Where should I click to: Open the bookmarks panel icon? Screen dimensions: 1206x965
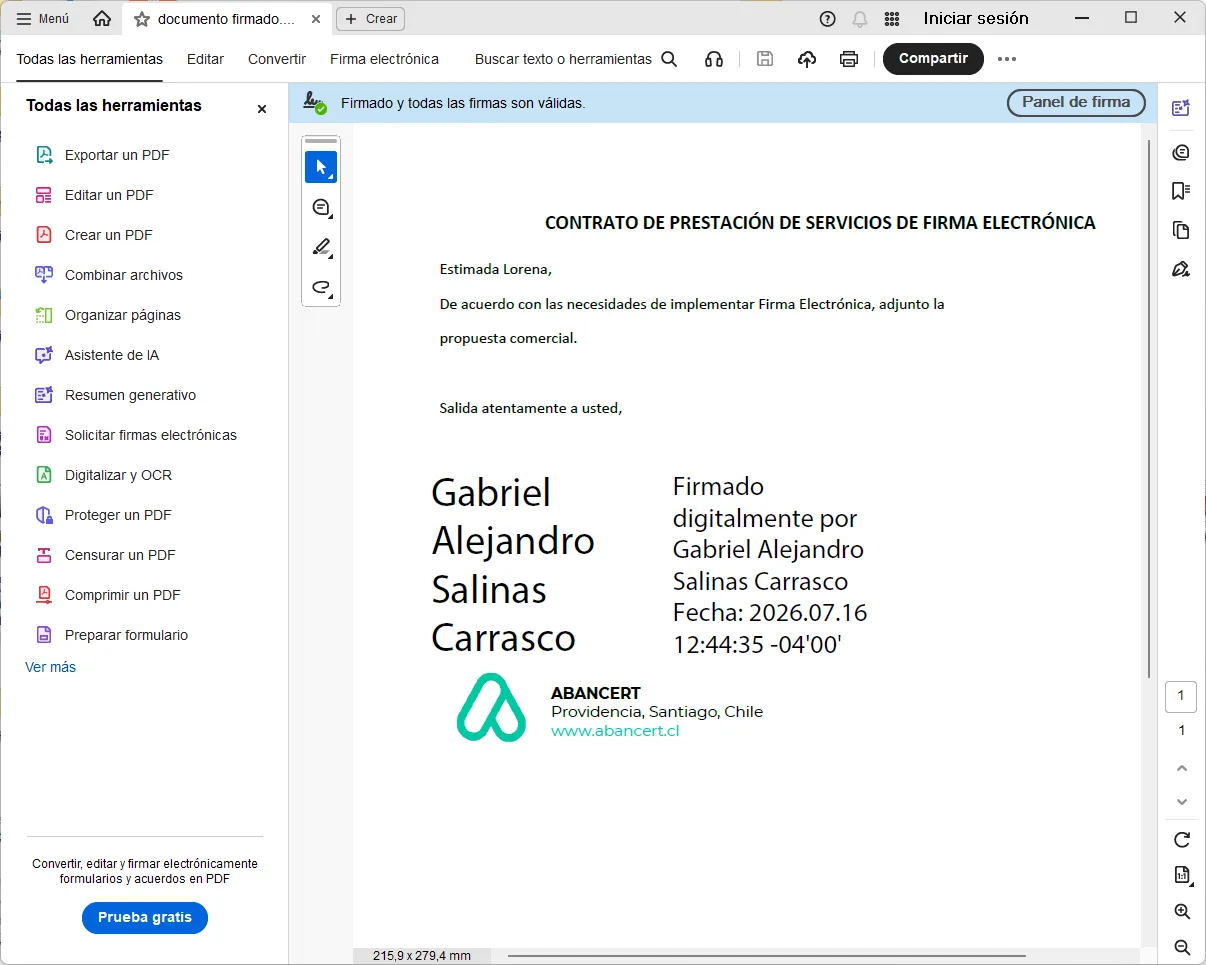[1181, 191]
